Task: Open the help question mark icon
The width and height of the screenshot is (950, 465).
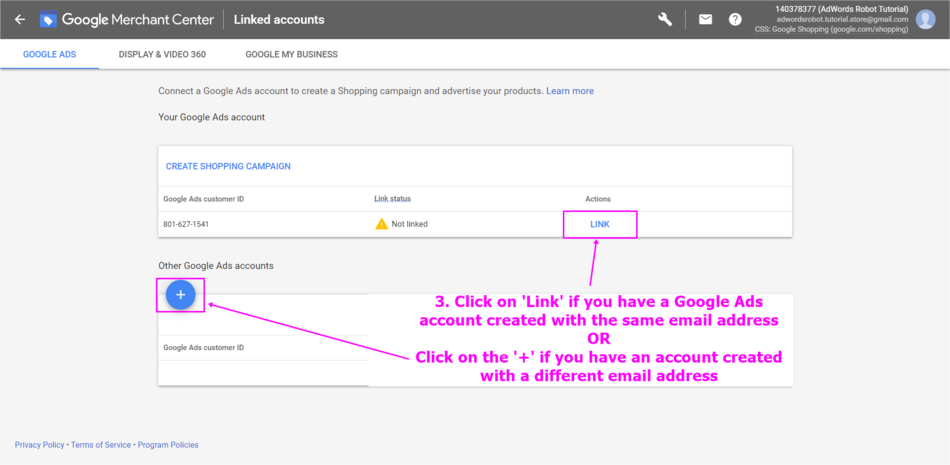Action: click(x=735, y=19)
